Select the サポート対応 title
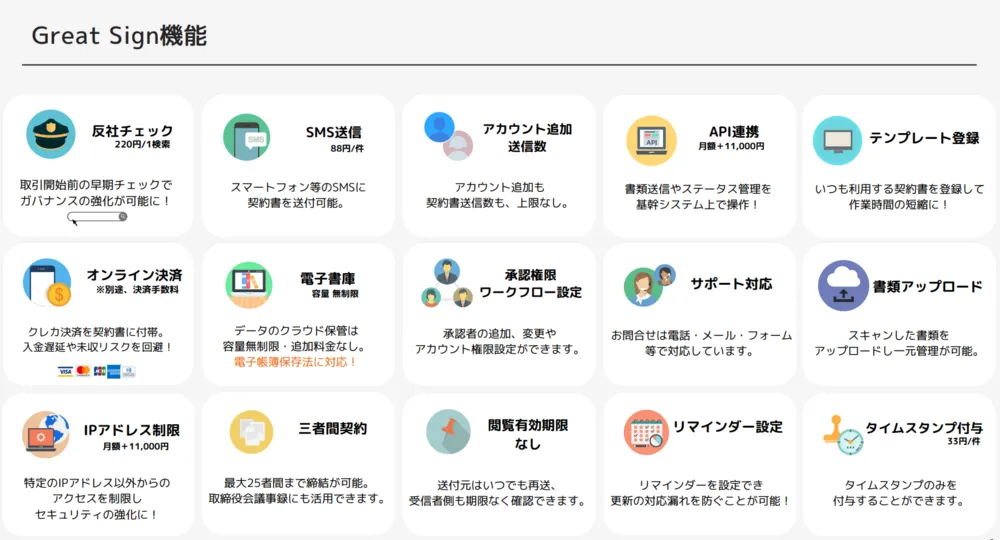The image size is (1000, 540). pos(731,284)
